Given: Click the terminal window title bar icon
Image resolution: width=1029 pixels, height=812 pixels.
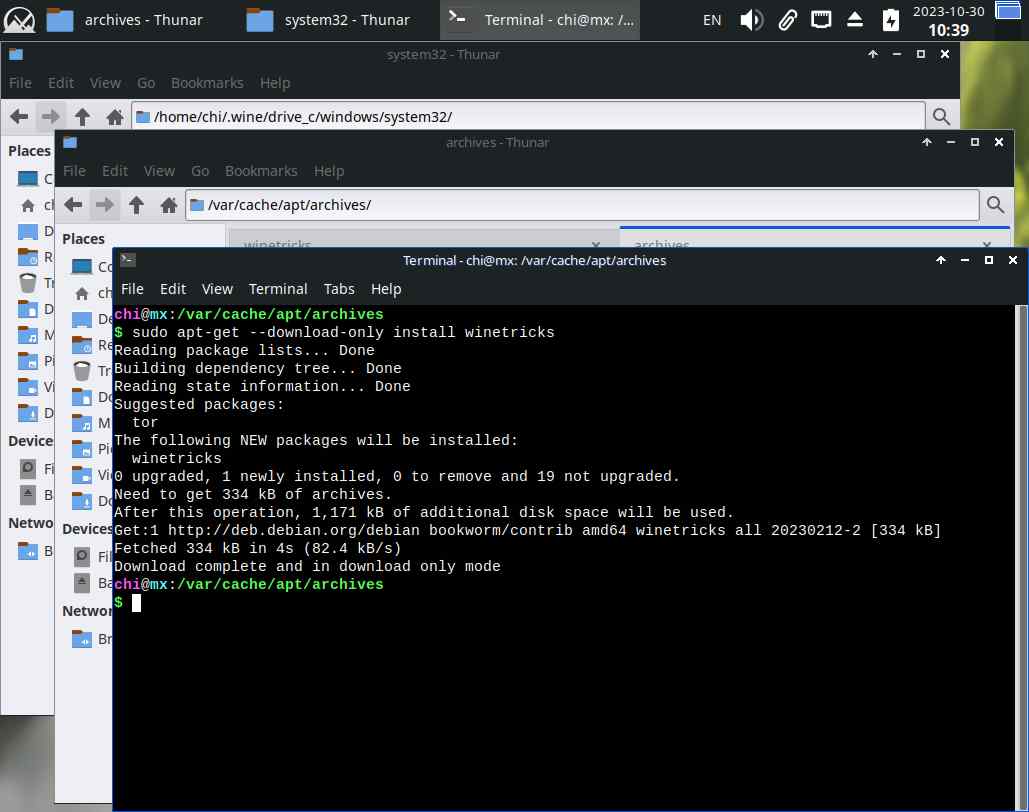Looking at the screenshot, I should (128, 260).
